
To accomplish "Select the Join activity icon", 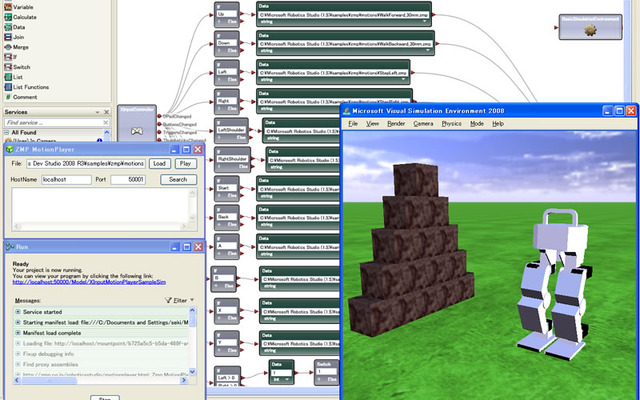I will tap(8, 37).
